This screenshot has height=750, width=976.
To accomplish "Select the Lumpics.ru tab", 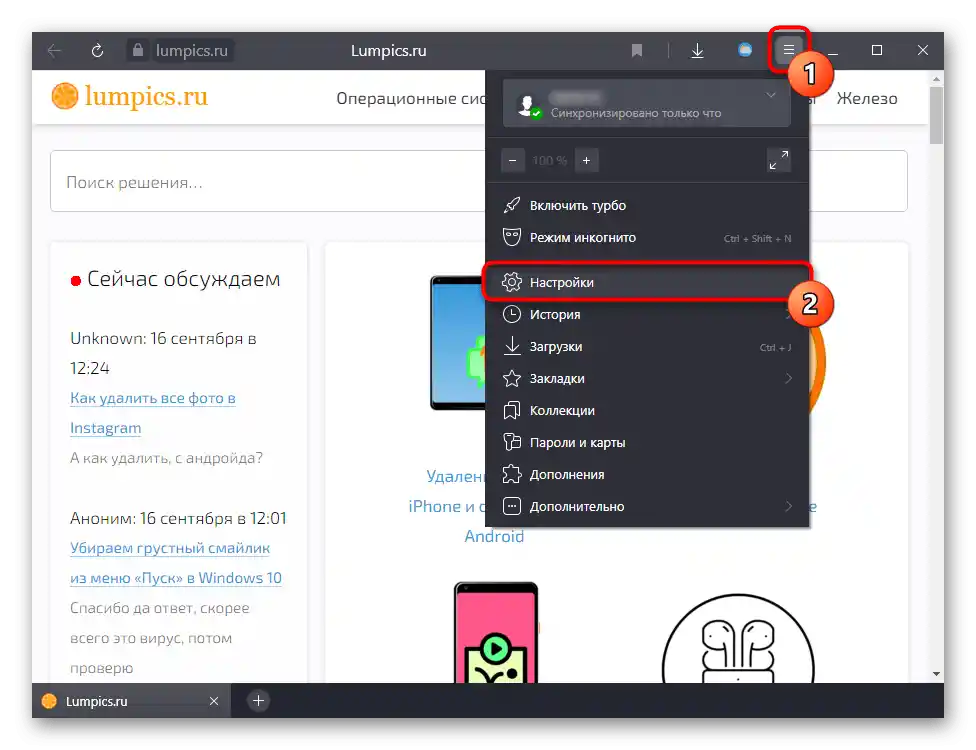I will click(131, 701).
